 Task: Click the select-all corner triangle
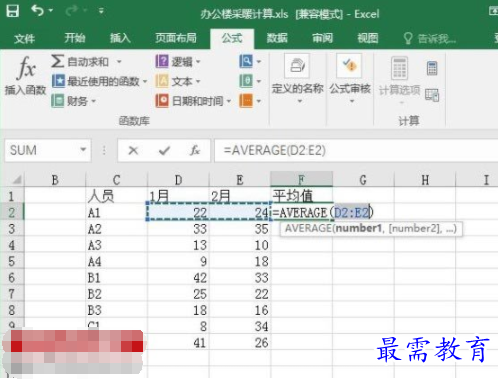17,180
